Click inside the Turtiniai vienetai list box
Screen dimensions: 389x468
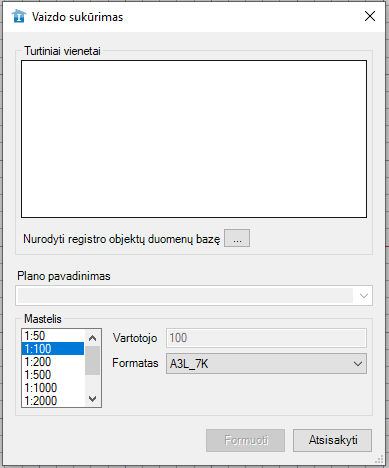[194, 139]
